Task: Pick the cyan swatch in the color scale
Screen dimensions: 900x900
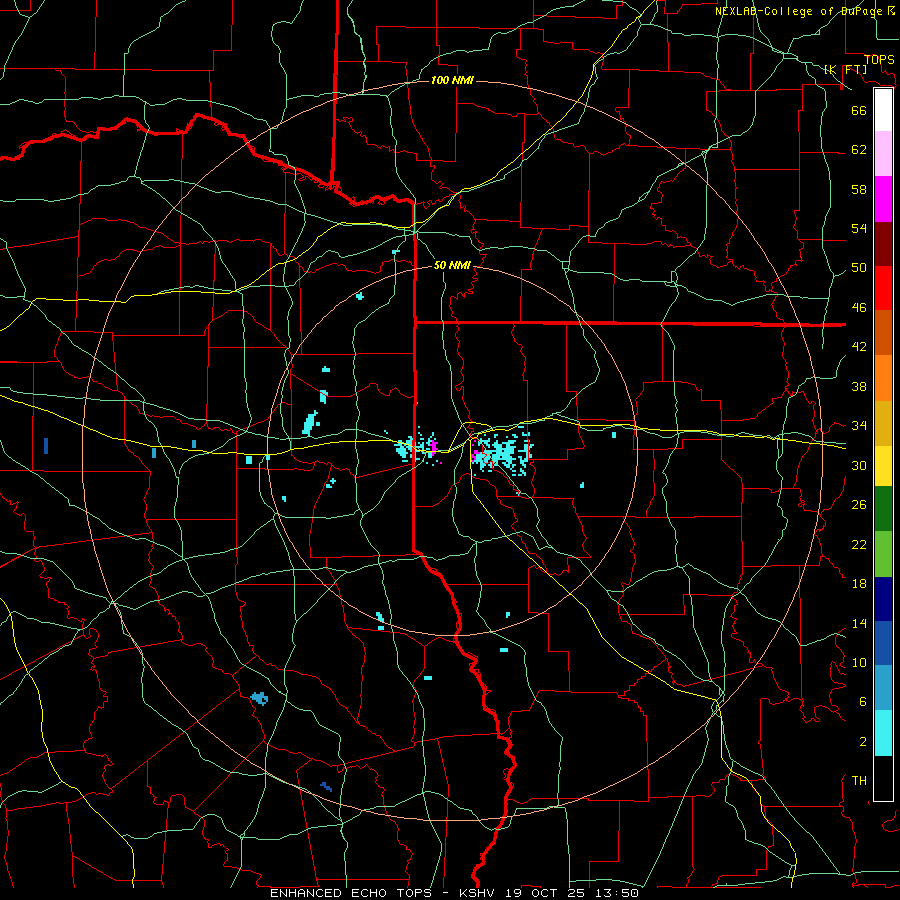Action: (x=883, y=733)
